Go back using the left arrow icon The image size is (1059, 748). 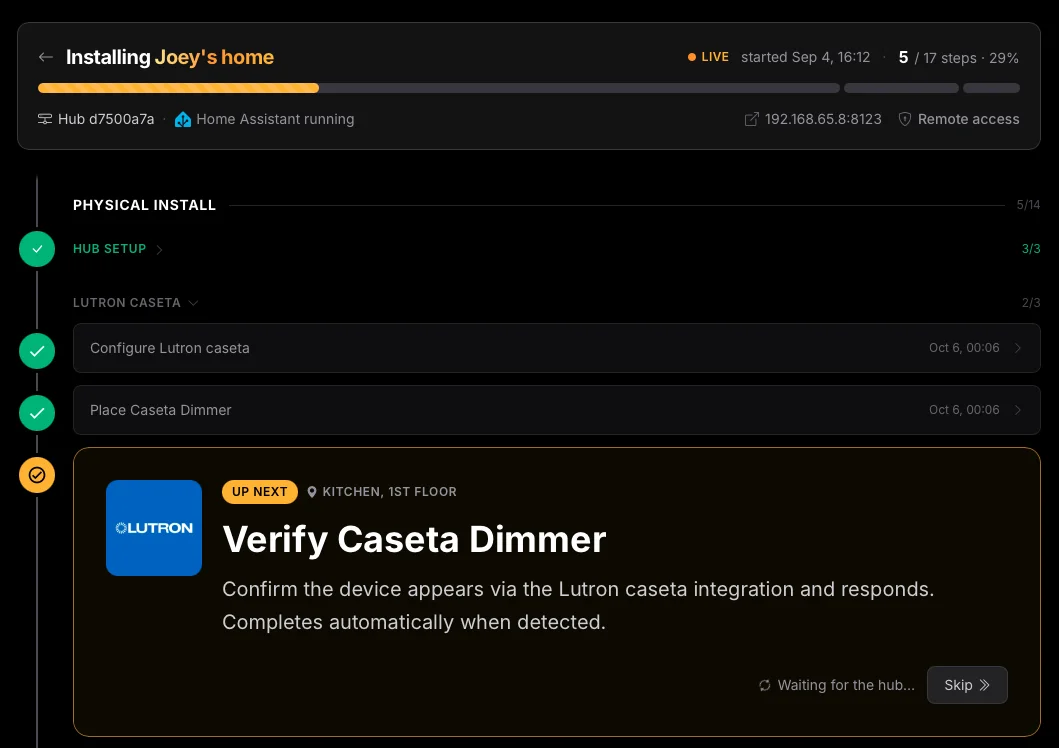(45, 57)
